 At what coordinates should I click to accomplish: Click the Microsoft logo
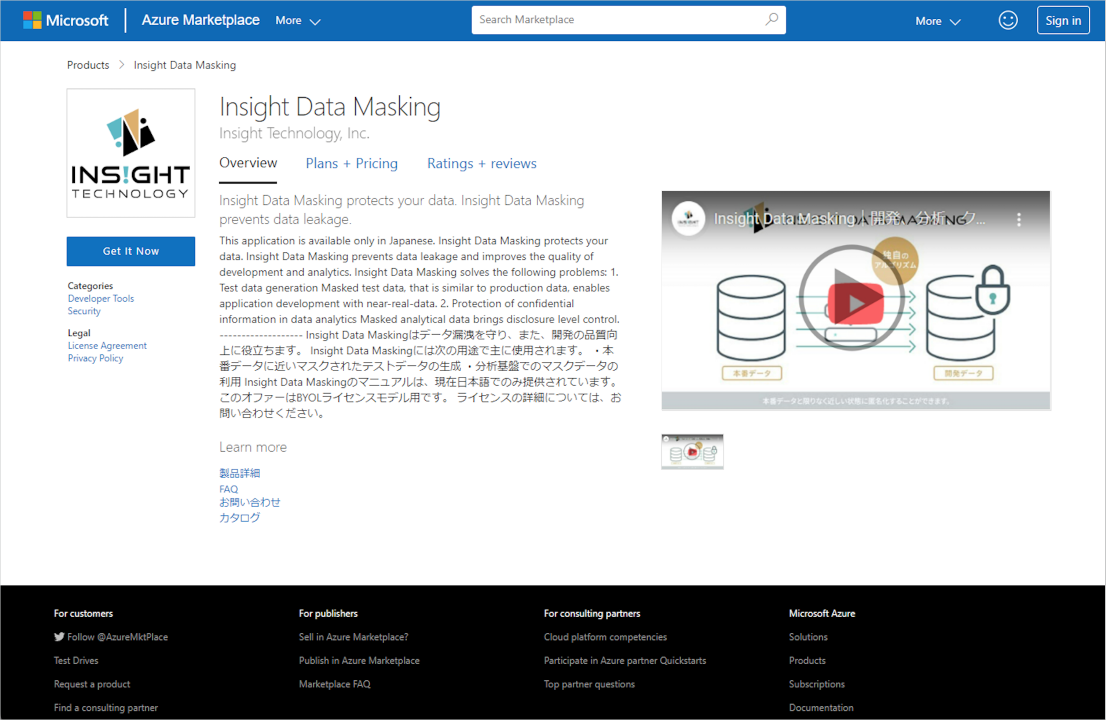(66, 20)
